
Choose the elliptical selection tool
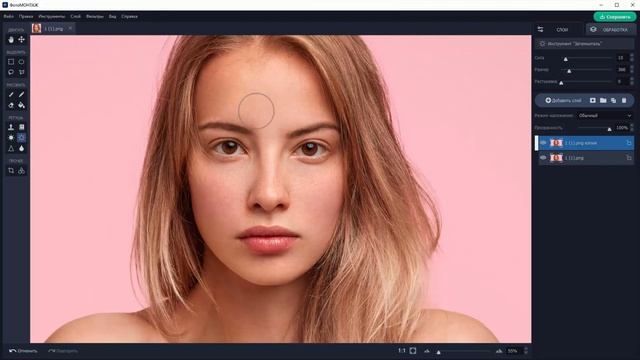(22, 62)
